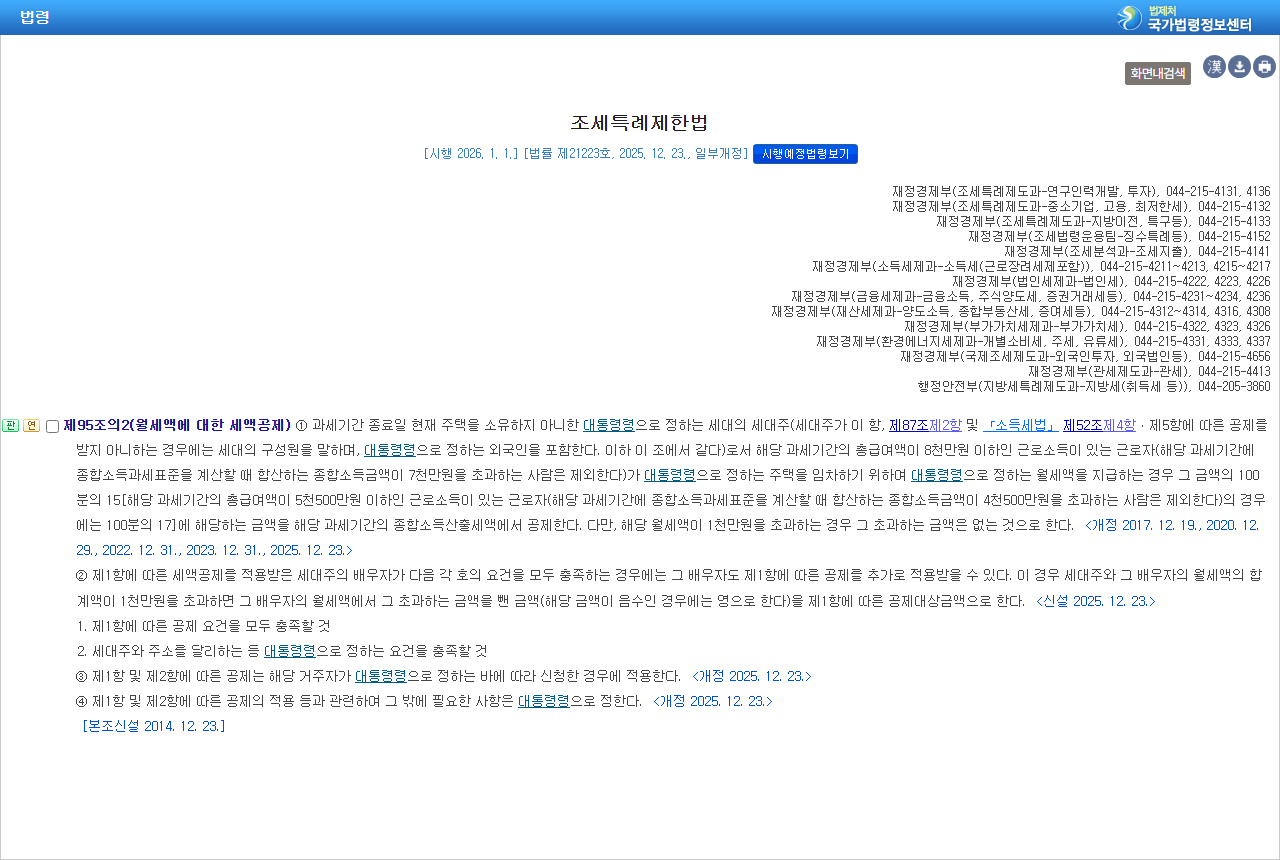The image size is (1280, 860).
Task: Open the 화면내검색 in-page search button
Action: tap(1158, 73)
